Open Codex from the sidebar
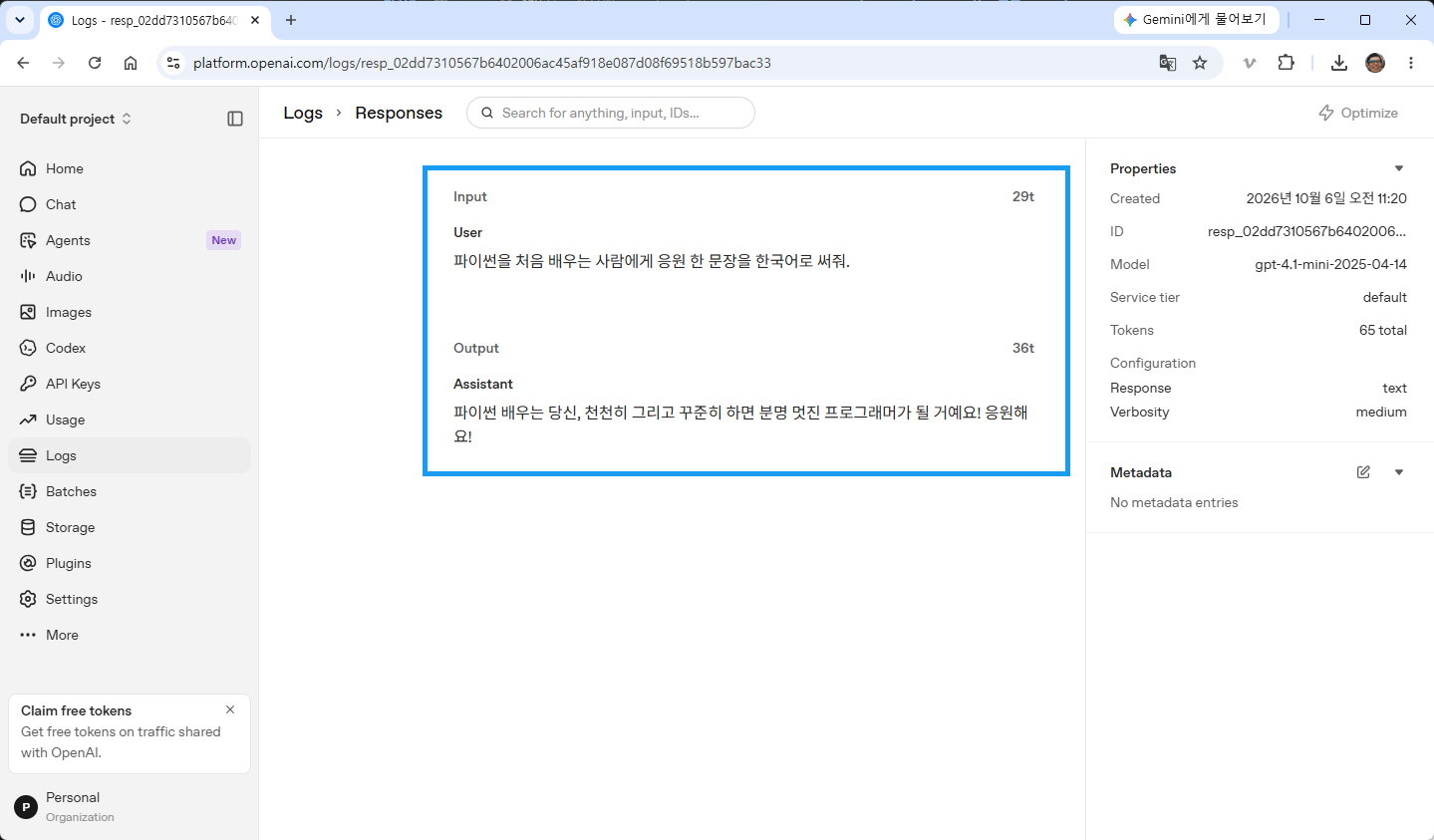The height and width of the screenshot is (840, 1434). pos(130,348)
